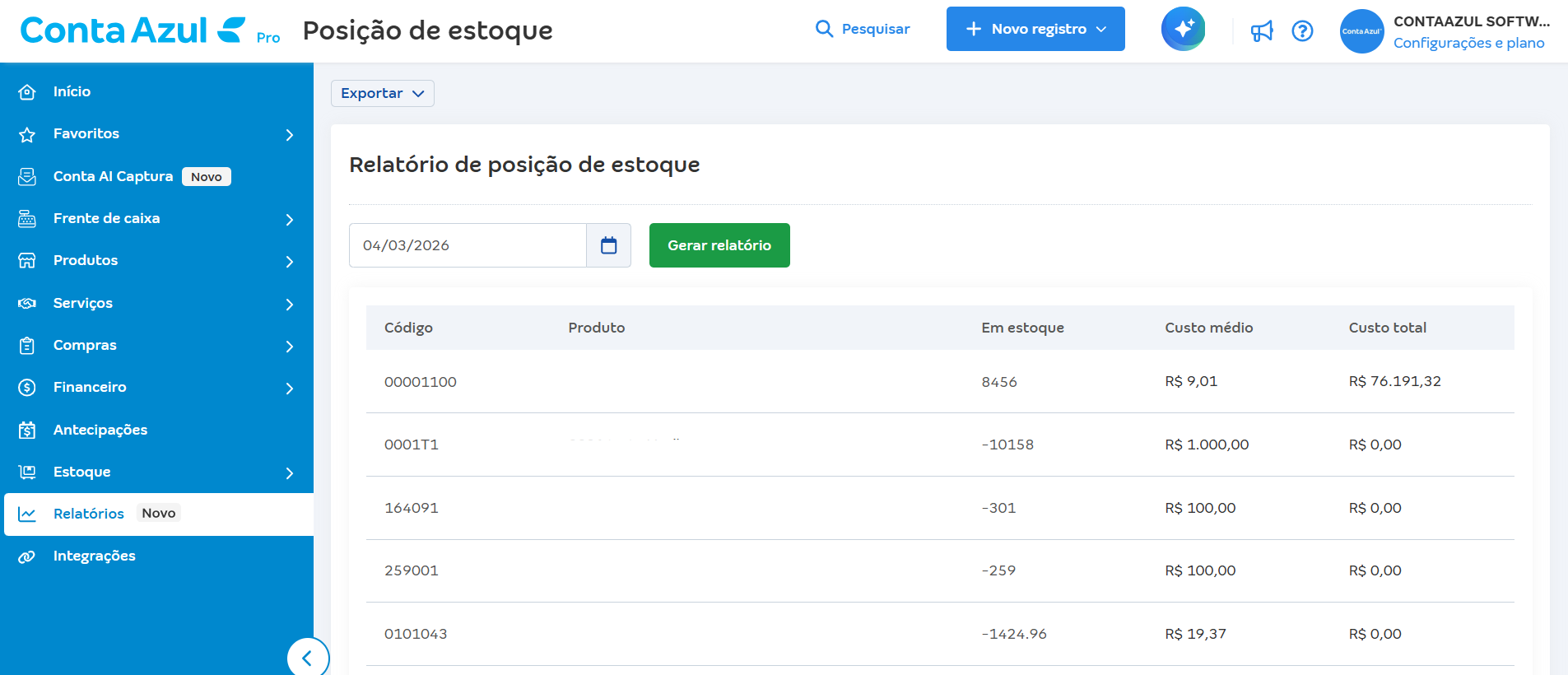This screenshot has width=1568, height=675.
Task: Open the Novo registro dropdown
Action: (1035, 29)
